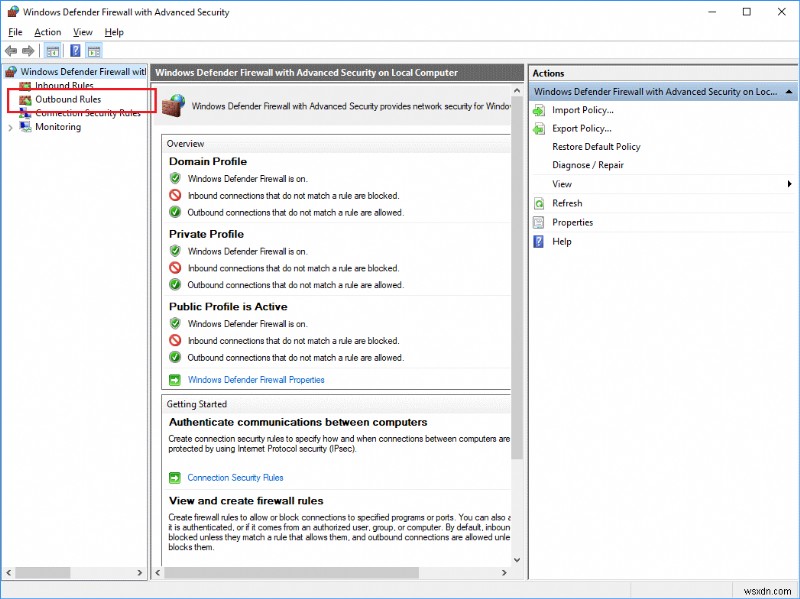Open Windows Defender Firewall Properties link

coord(260,379)
